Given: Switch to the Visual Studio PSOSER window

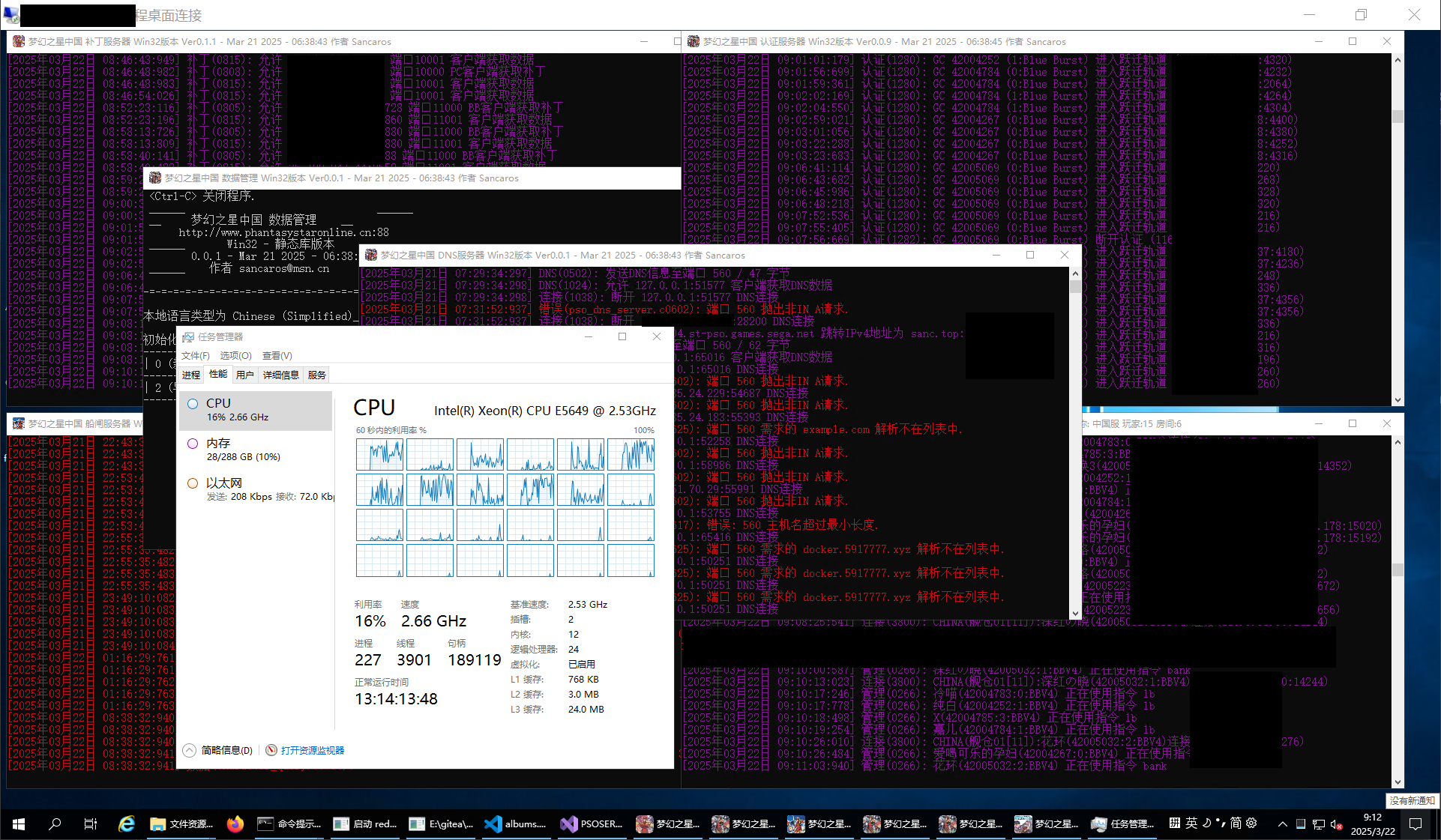Looking at the screenshot, I should coord(592,824).
